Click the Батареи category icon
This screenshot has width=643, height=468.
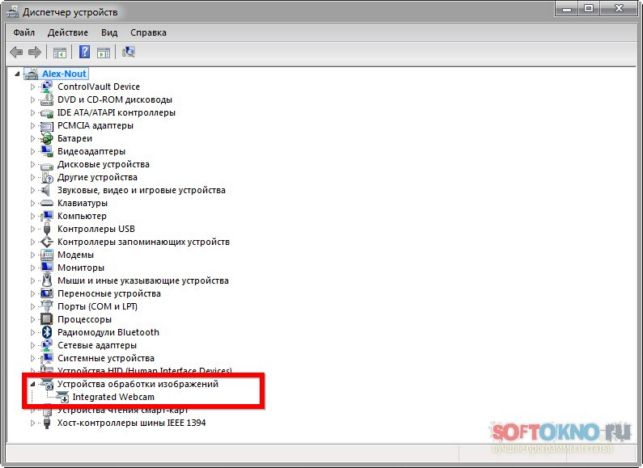[47, 139]
